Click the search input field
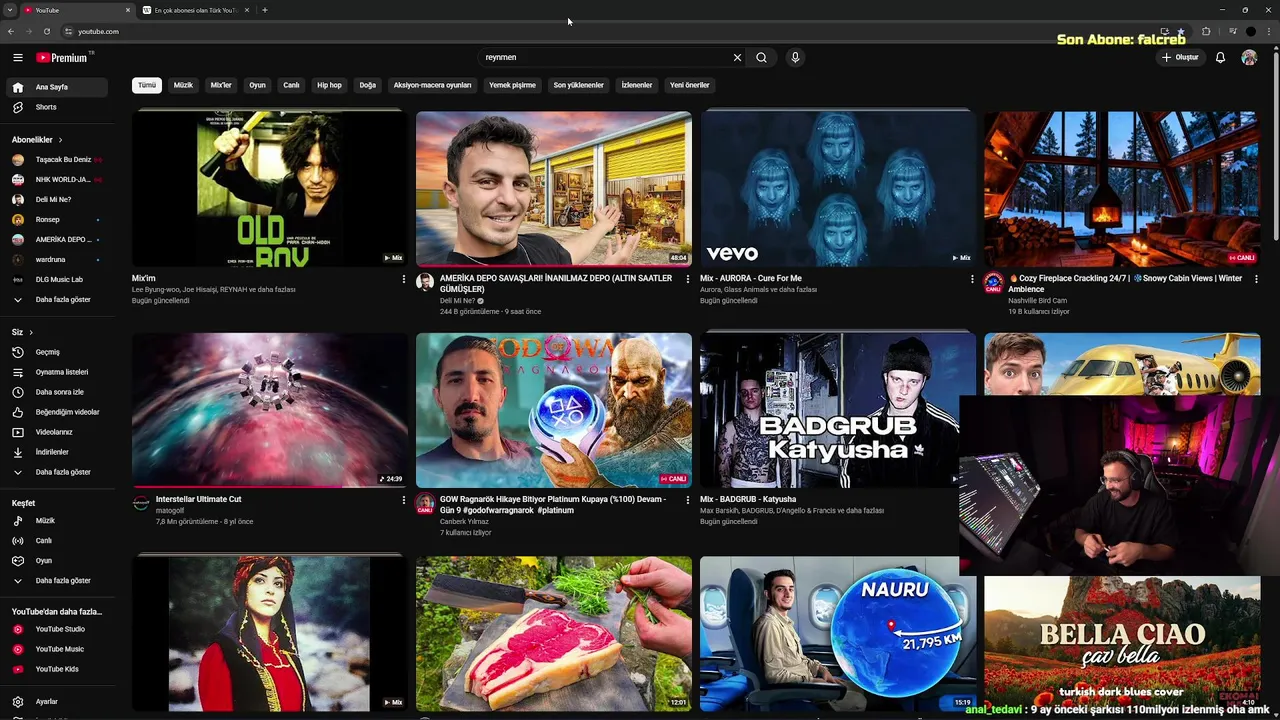The width and height of the screenshot is (1280, 720). tap(605, 58)
